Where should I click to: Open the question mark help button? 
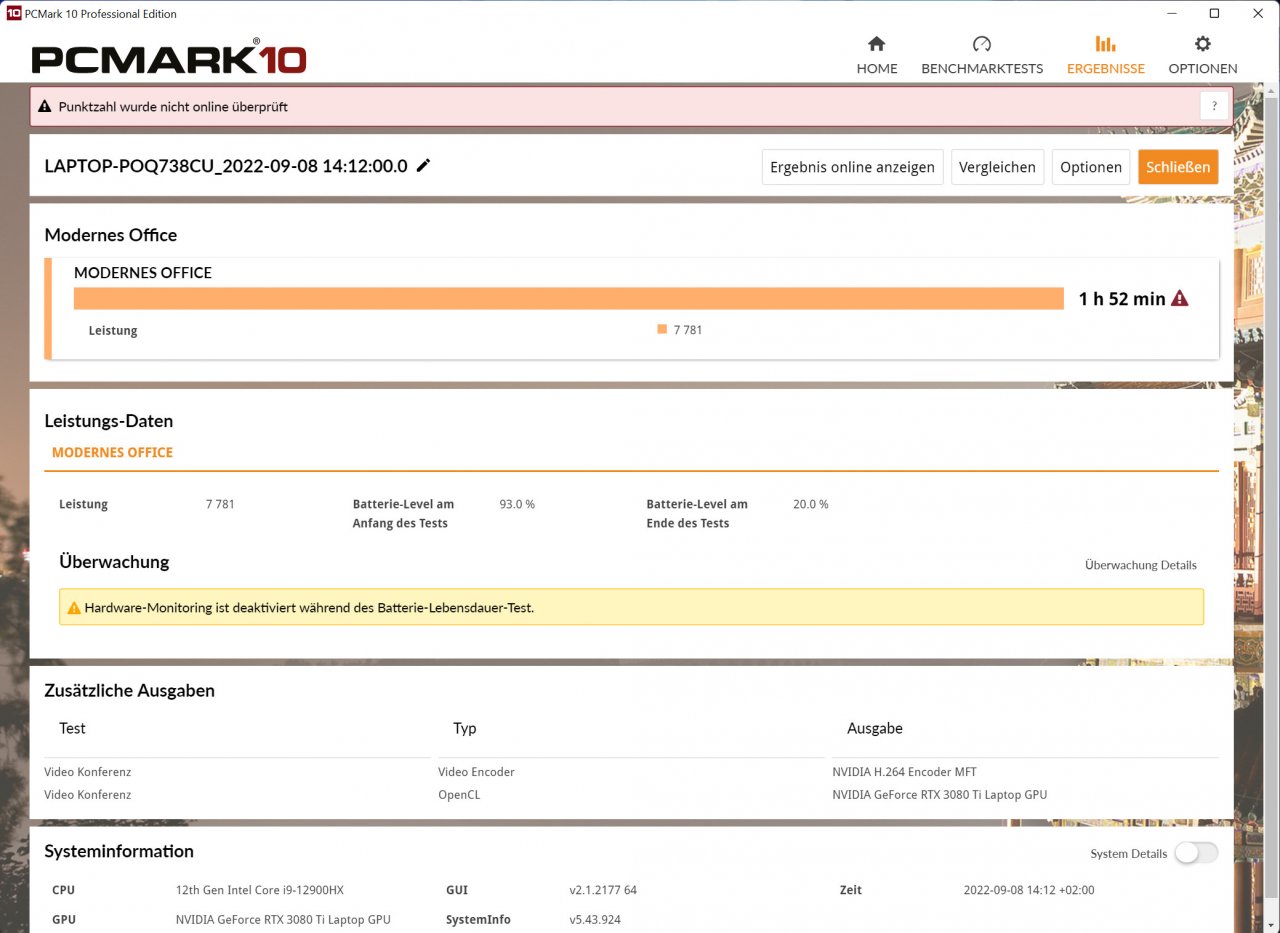pyautogui.click(x=1214, y=106)
